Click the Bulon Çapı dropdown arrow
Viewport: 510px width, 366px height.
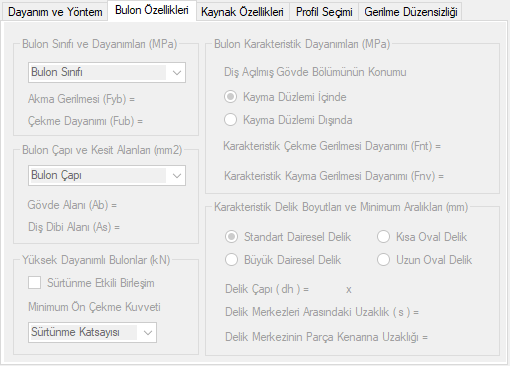pos(176,176)
